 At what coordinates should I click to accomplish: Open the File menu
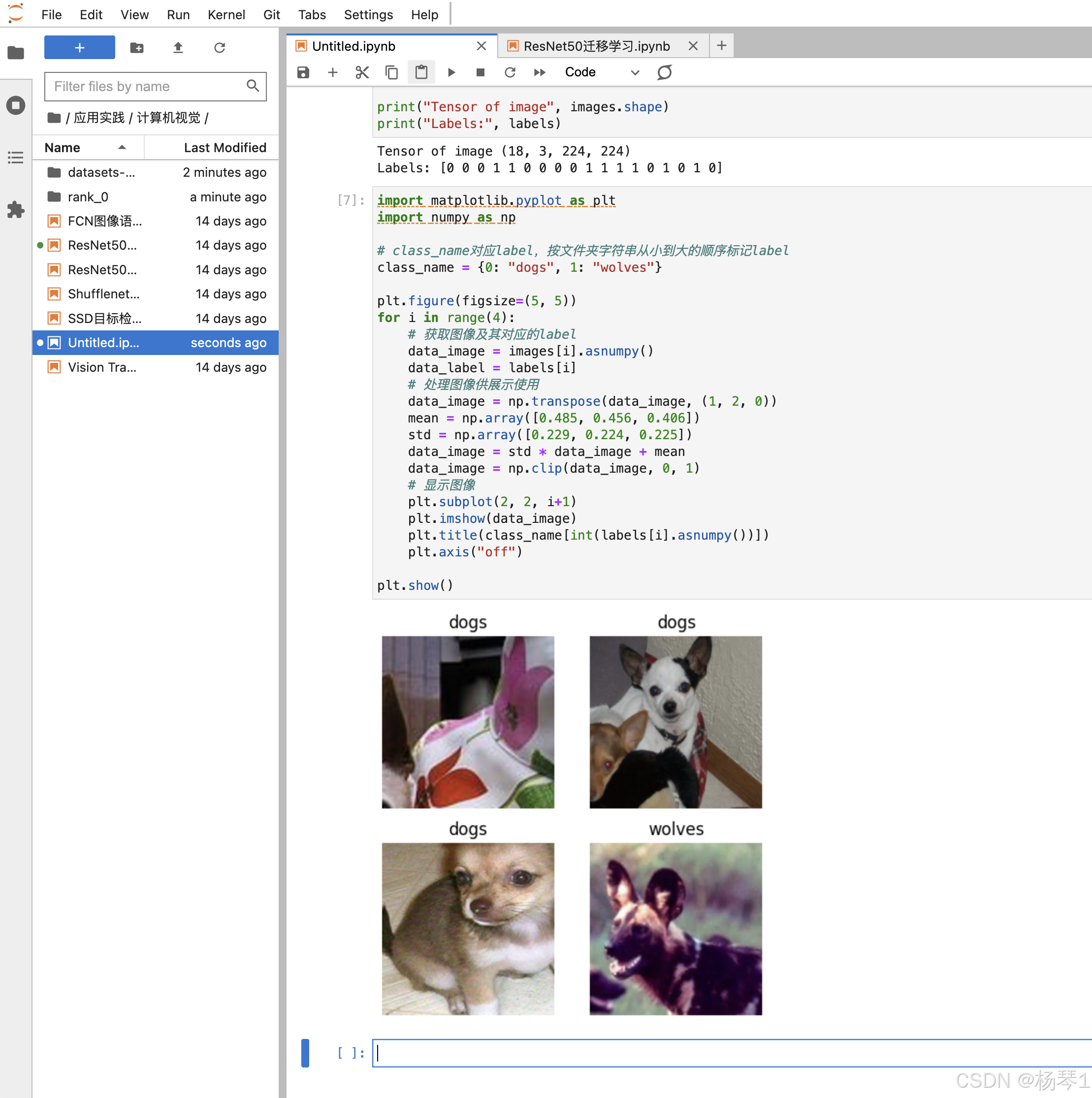52,14
